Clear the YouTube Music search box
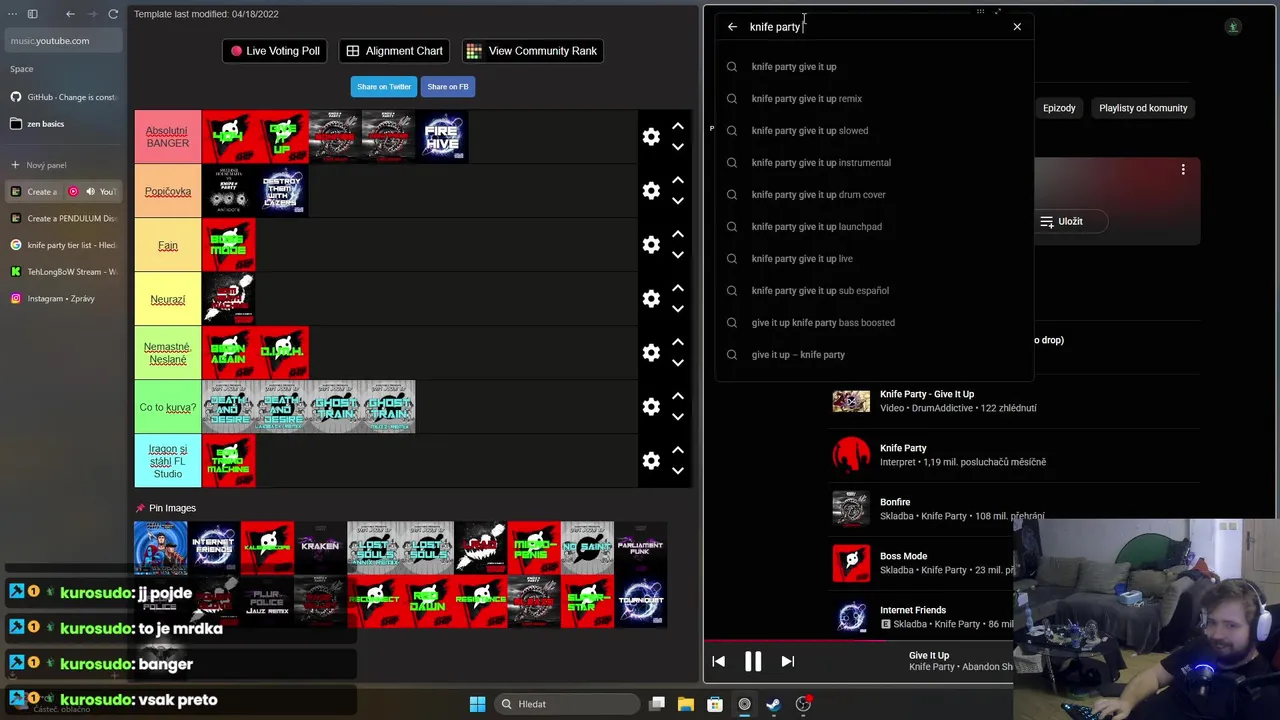 tap(1017, 27)
